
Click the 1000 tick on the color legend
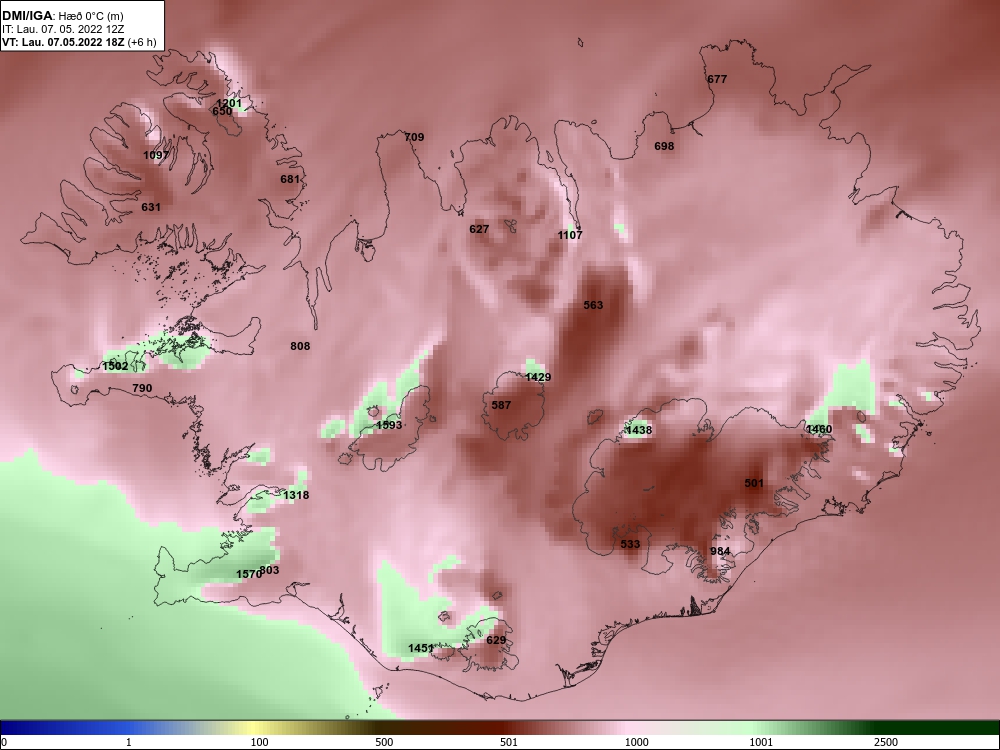(636, 742)
